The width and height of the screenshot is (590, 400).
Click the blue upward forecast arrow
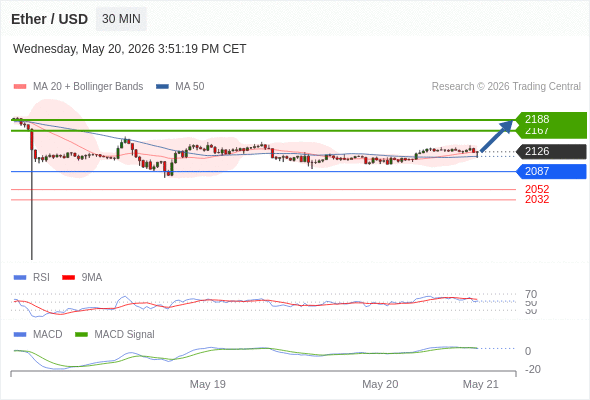[497, 136]
